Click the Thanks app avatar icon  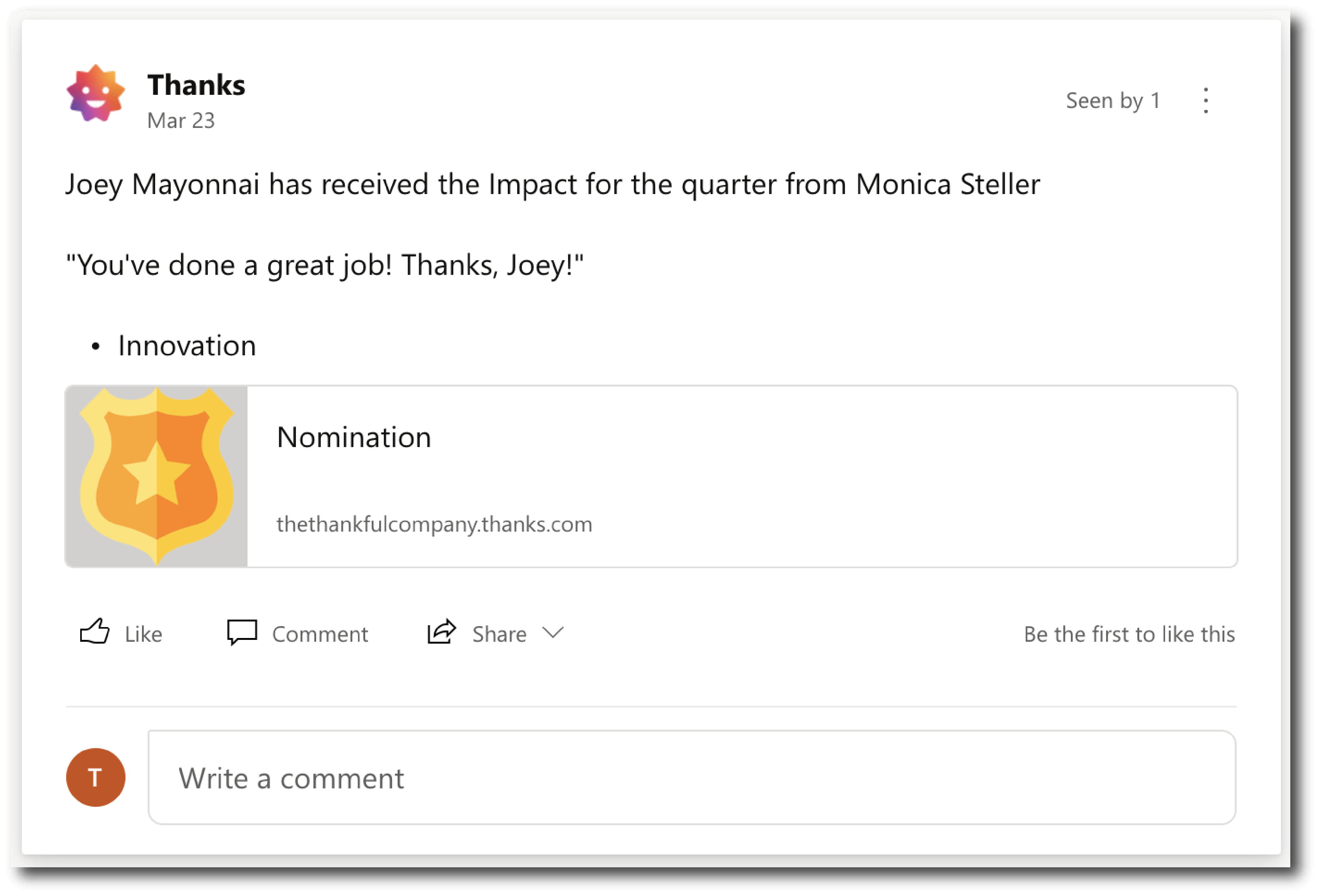point(95,94)
